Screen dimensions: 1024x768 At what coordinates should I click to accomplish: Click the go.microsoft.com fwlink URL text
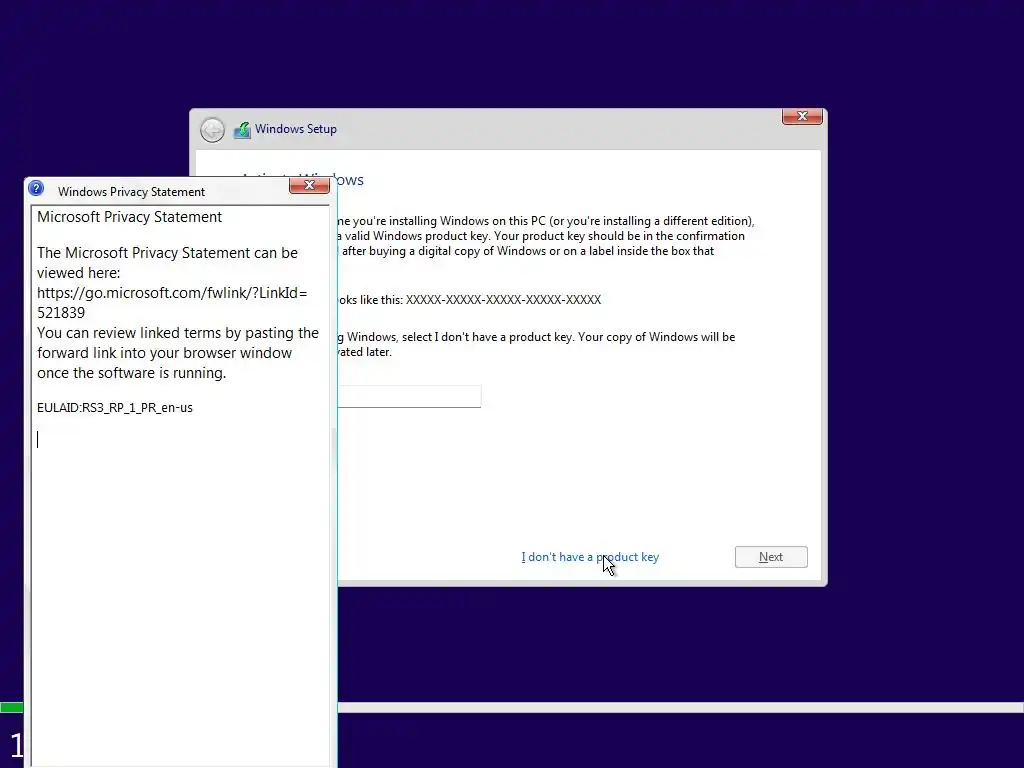pyautogui.click(x=172, y=293)
